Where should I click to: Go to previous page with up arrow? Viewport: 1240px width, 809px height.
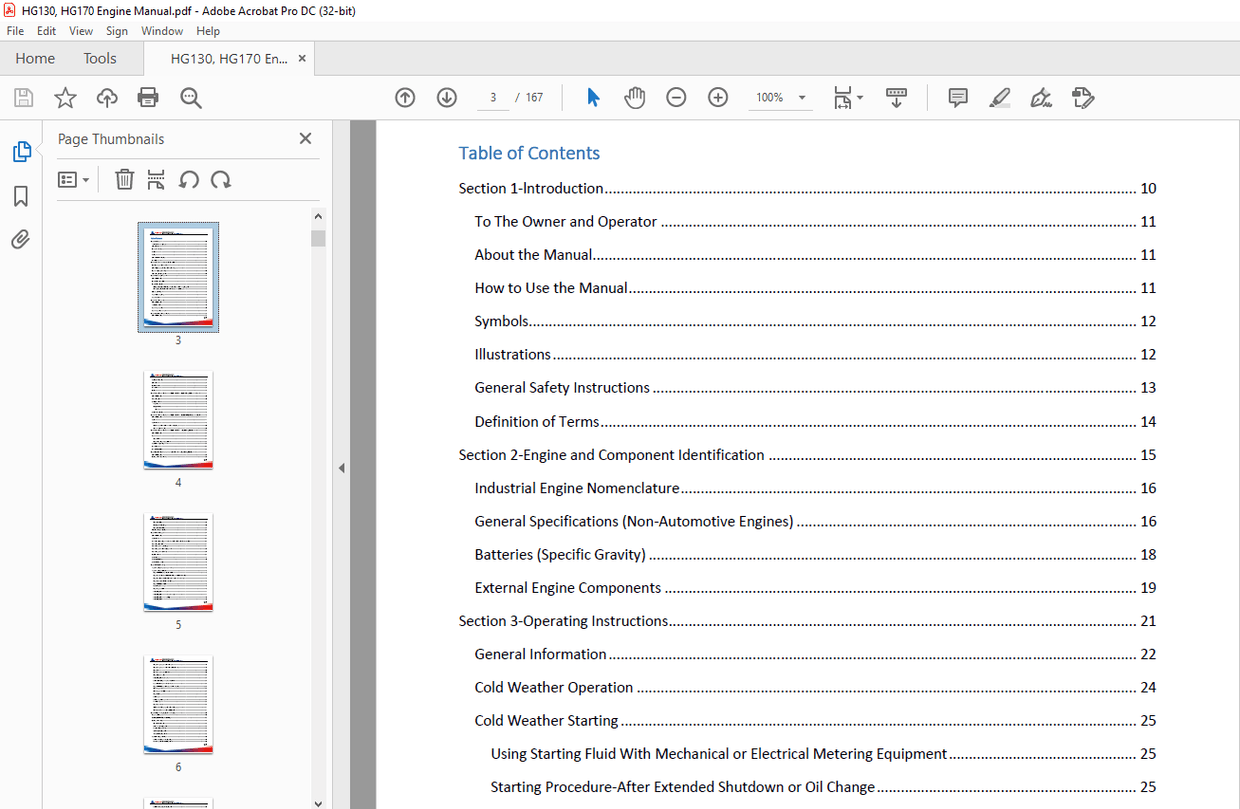[x=405, y=97]
